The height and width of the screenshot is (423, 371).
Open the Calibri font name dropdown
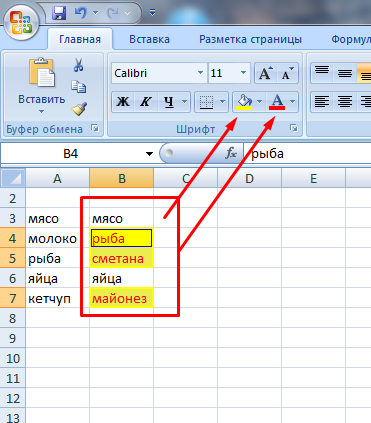coord(200,73)
